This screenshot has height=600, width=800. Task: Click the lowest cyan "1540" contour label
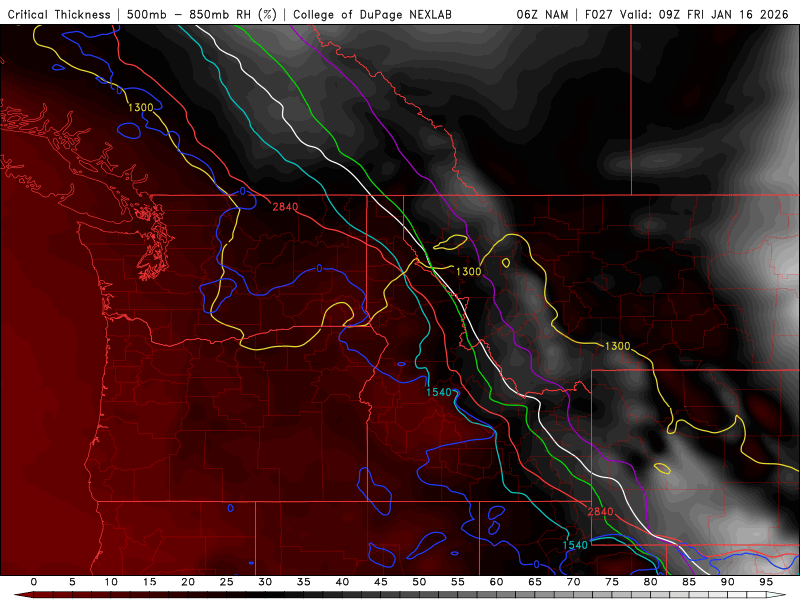[575, 545]
